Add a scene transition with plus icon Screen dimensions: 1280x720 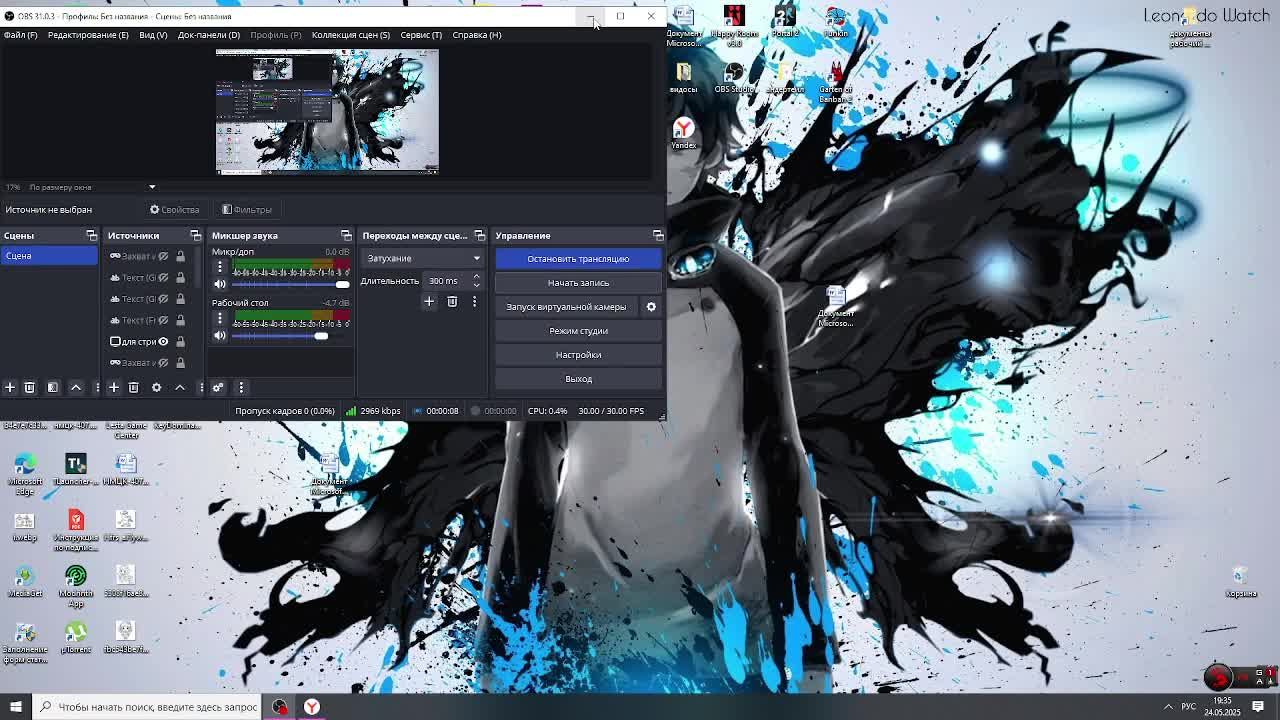coord(429,301)
